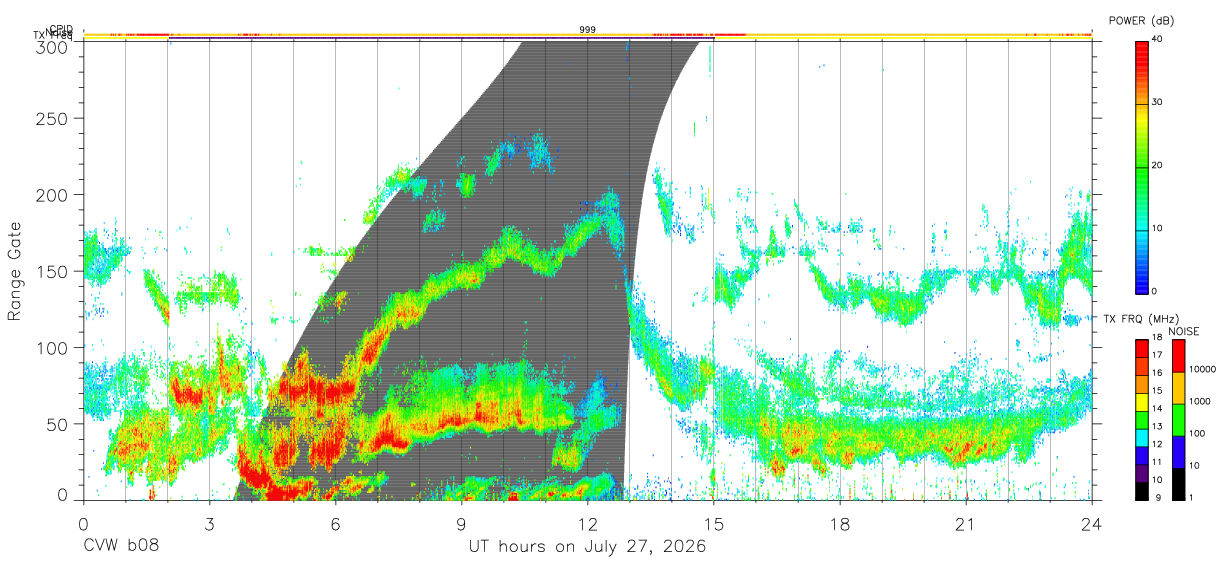Pick the blue NOISE swatch between 10 and 100
The image size is (1228, 567).
1178,451
